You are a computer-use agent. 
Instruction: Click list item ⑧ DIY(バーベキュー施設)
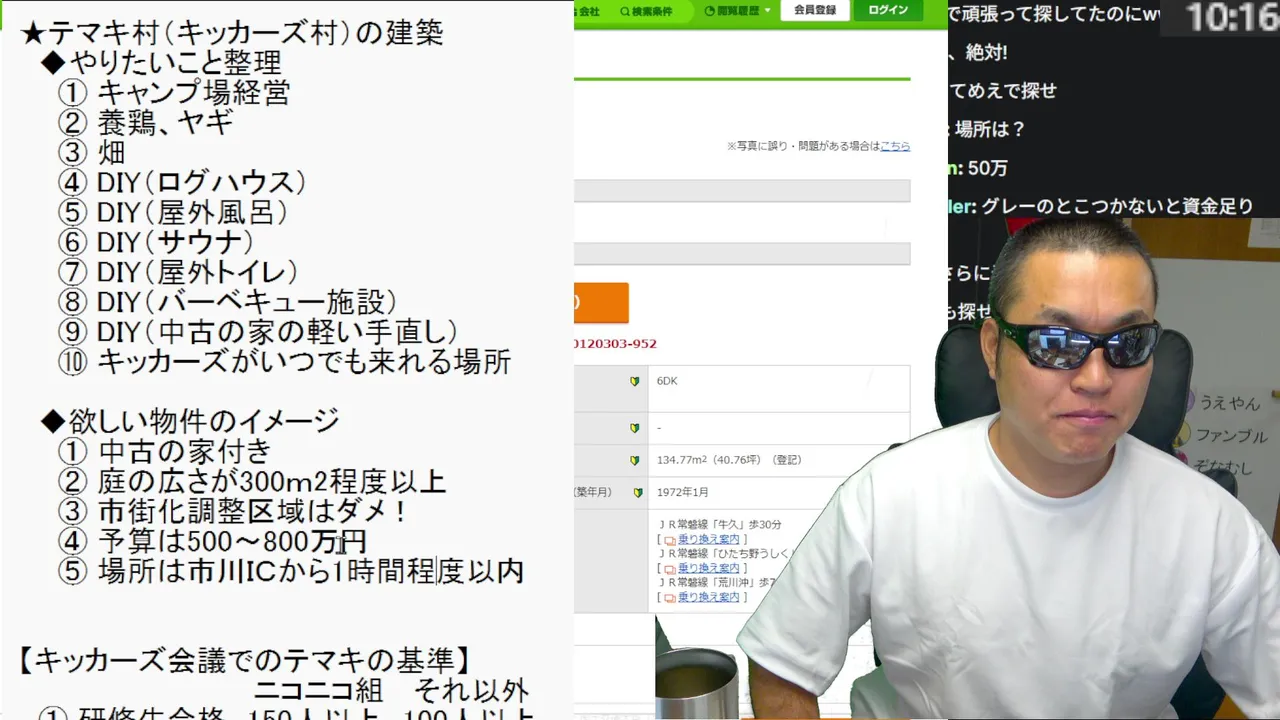228,302
